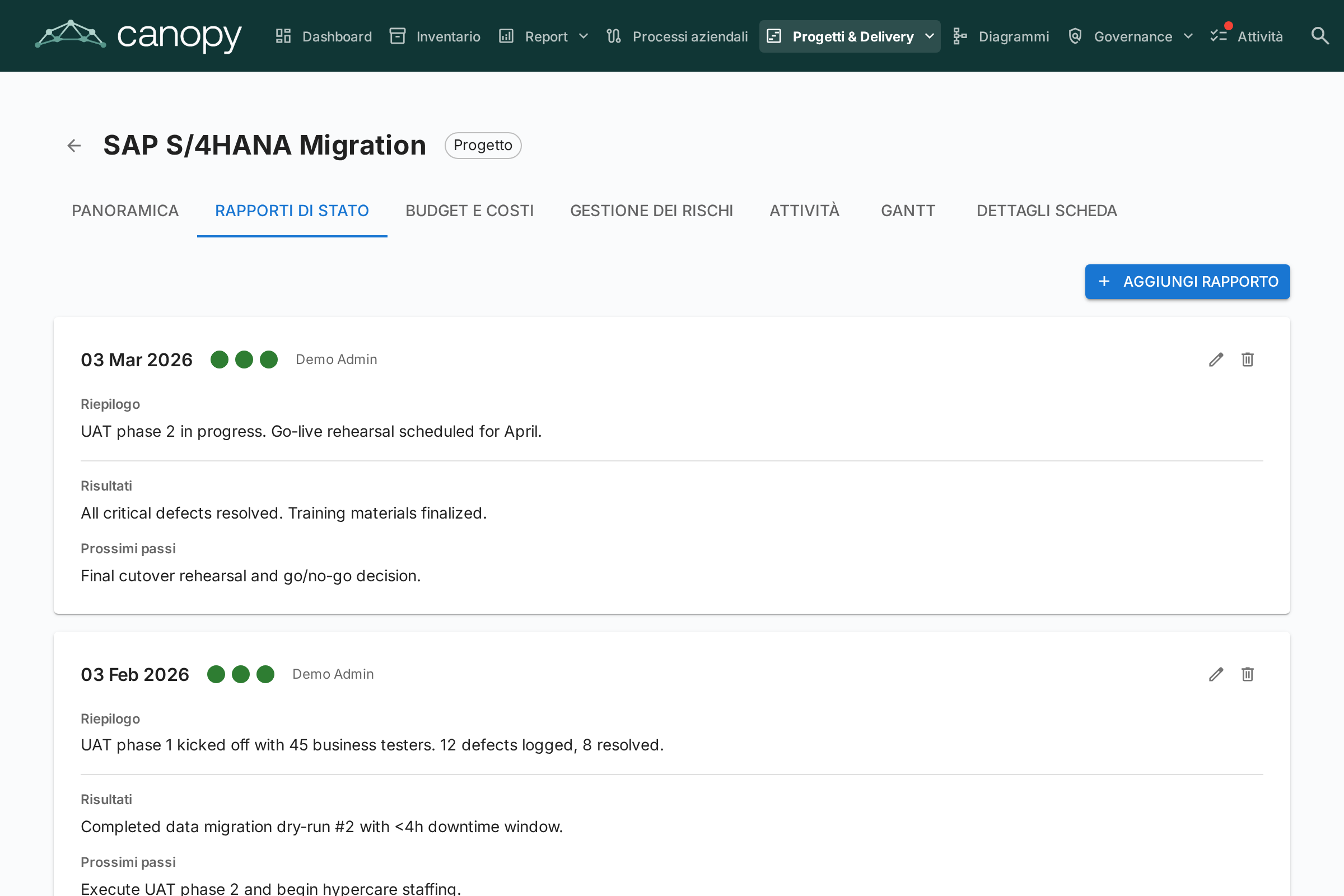Expand the Governance dropdown menu
Image resolution: width=1344 pixels, height=896 pixels.
coord(1130,36)
